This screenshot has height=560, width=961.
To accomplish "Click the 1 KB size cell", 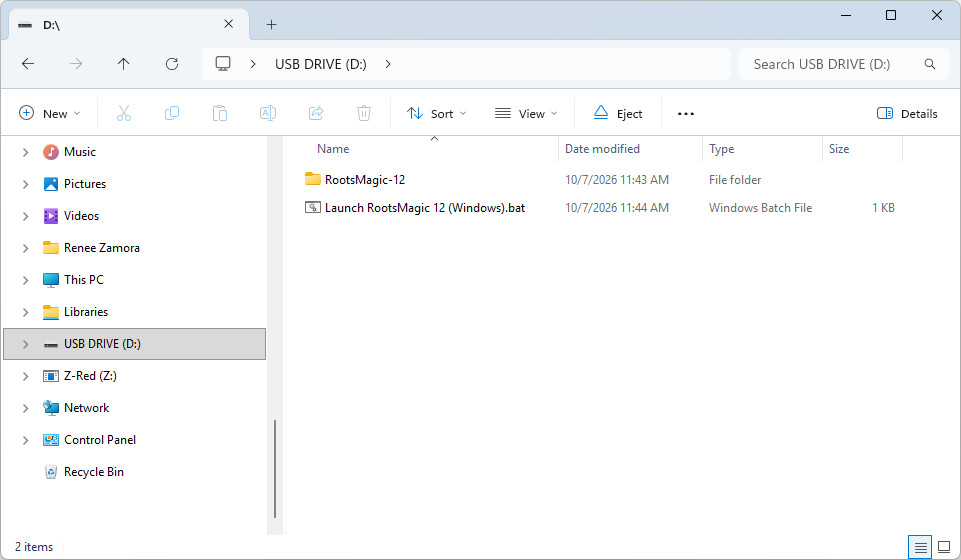I will coord(883,208).
